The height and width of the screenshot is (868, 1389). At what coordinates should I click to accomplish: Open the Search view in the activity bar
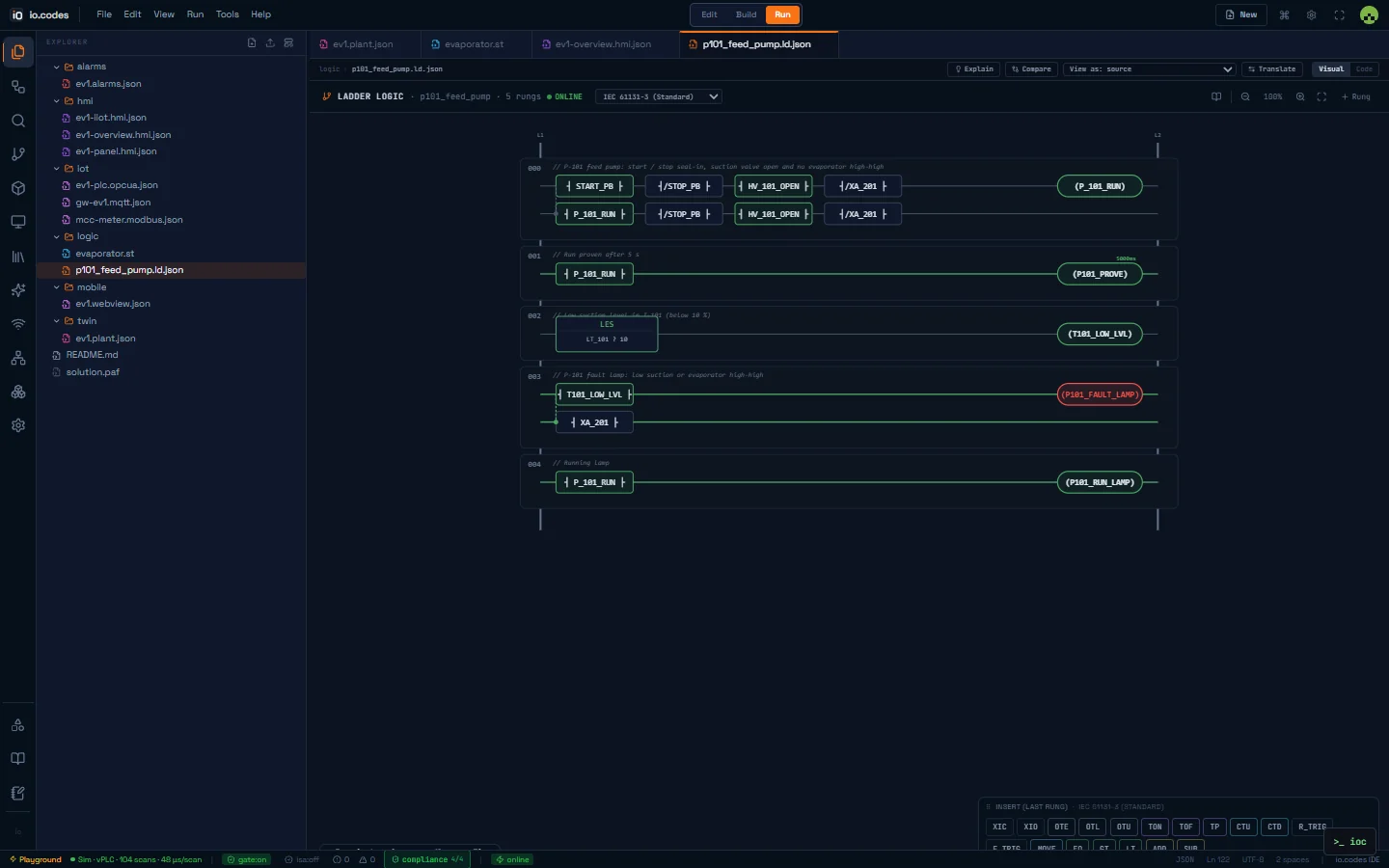pos(17,121)
